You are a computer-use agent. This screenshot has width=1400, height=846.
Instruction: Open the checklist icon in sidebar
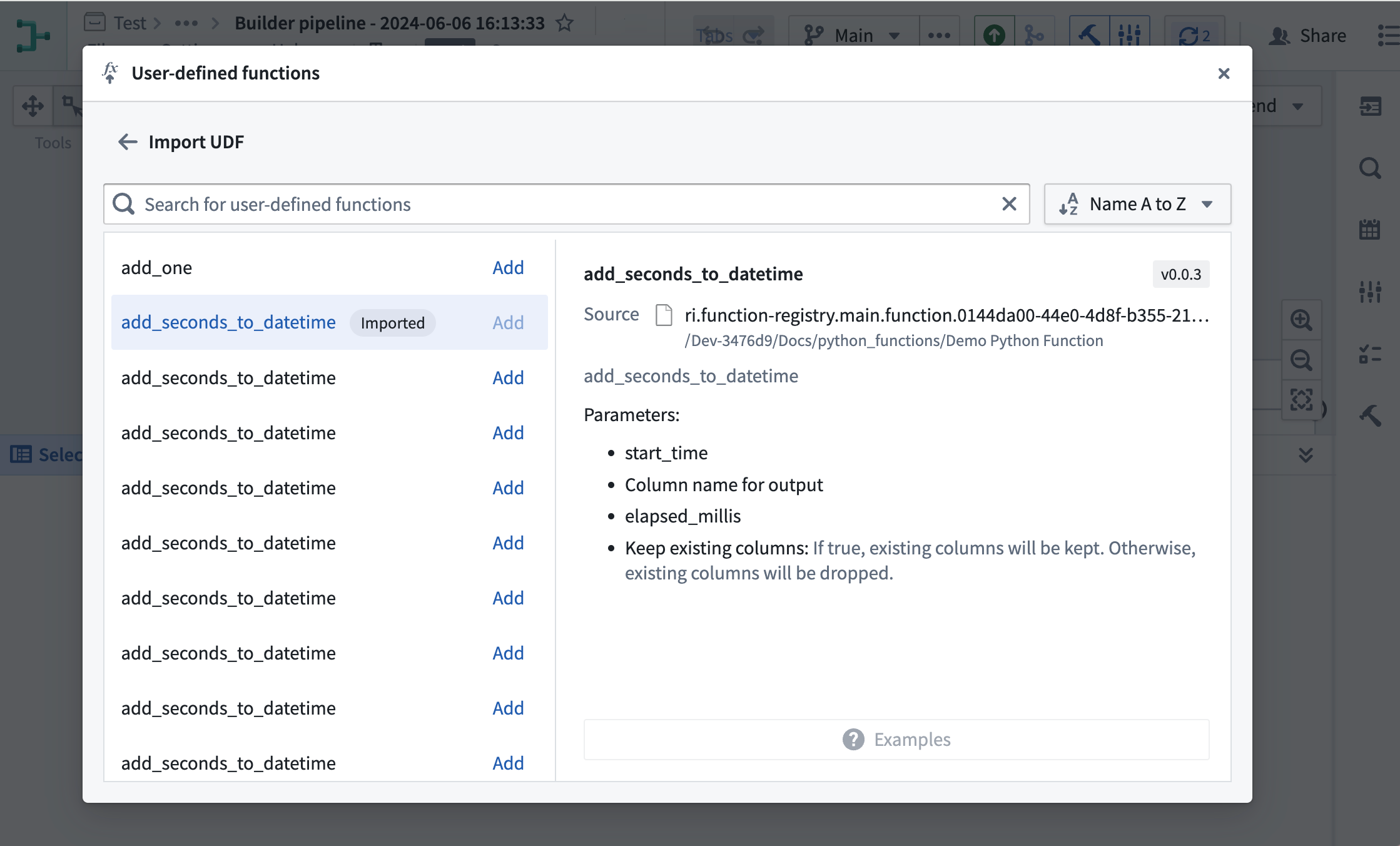tap(1370, 354)
